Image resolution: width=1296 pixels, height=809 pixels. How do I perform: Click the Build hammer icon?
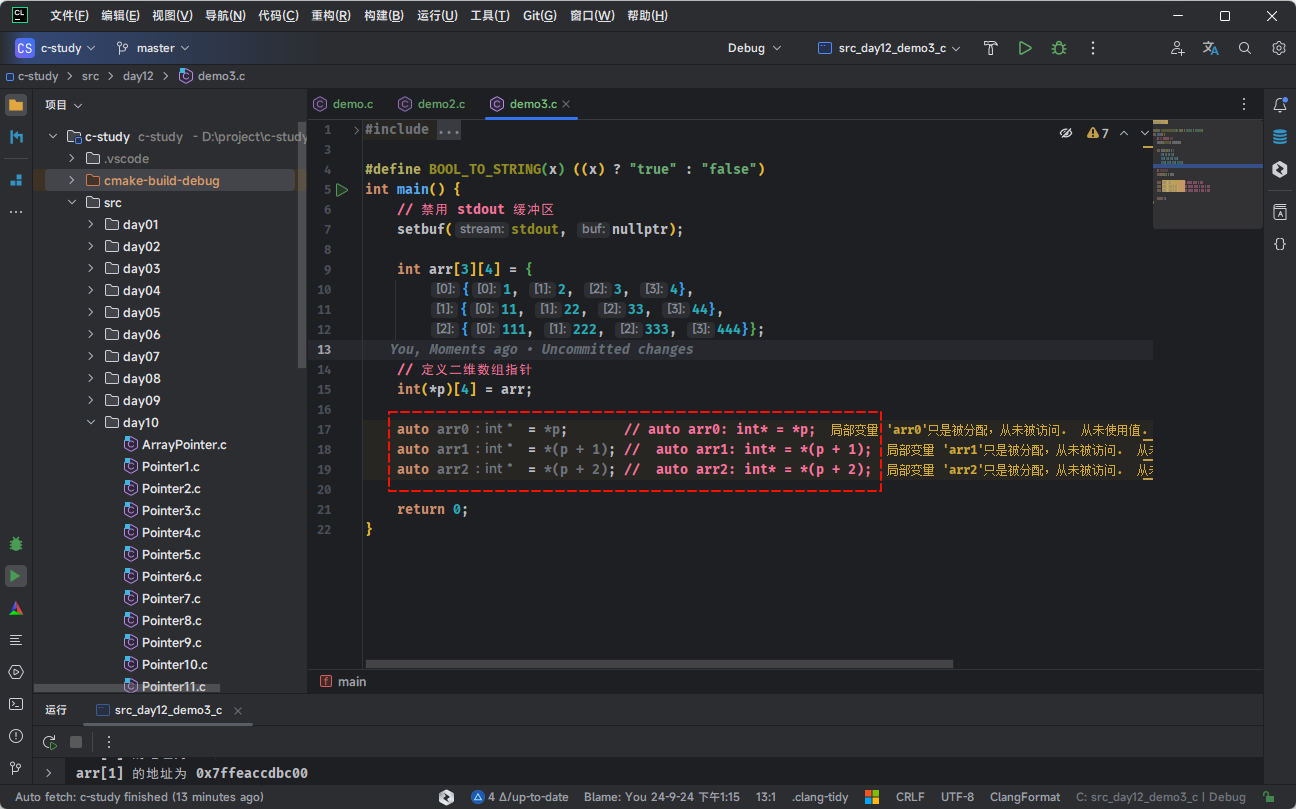(990, 48)
